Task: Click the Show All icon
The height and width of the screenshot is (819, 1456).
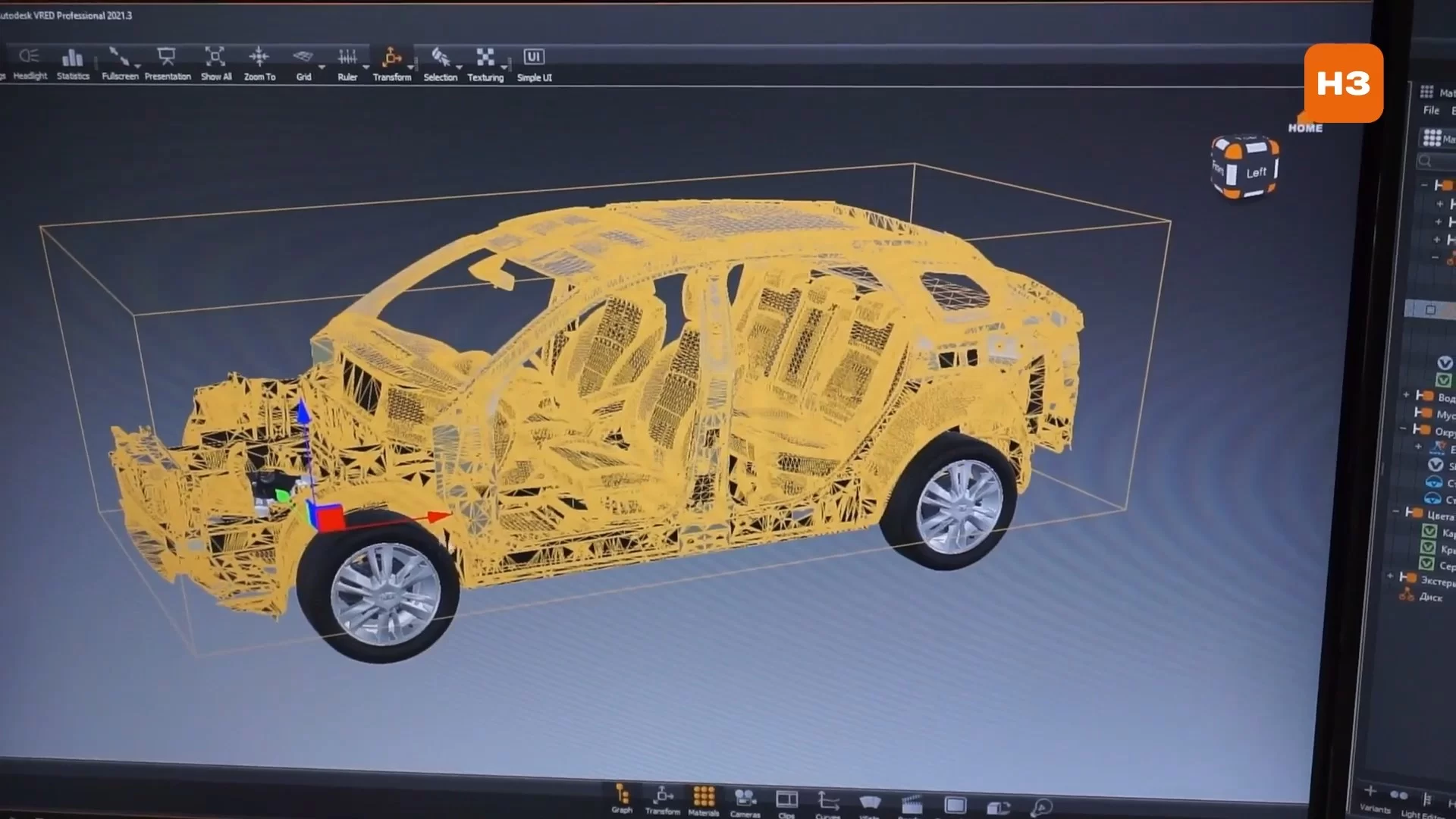Action: click(215, 58)
